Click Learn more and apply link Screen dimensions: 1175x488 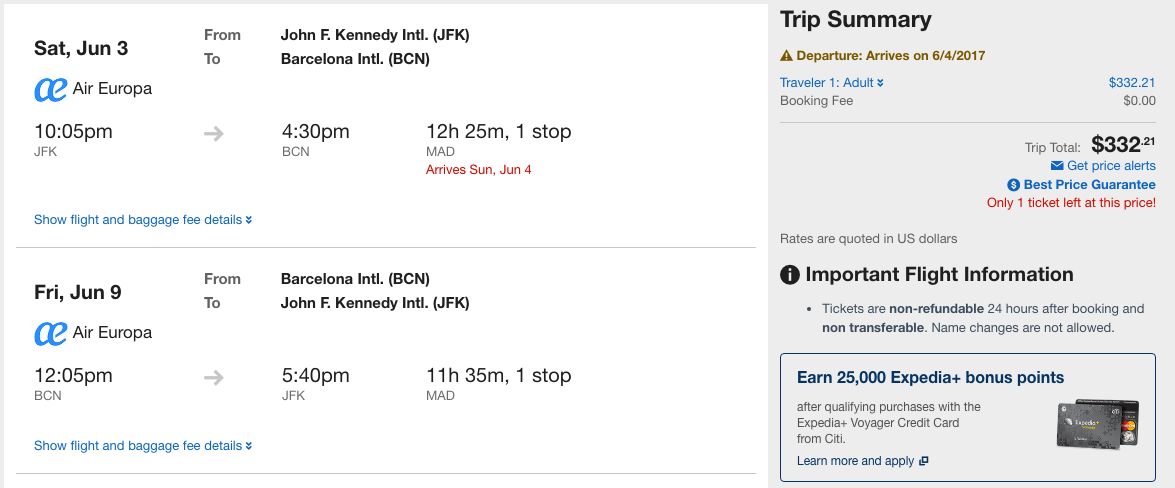pos(855,461)
